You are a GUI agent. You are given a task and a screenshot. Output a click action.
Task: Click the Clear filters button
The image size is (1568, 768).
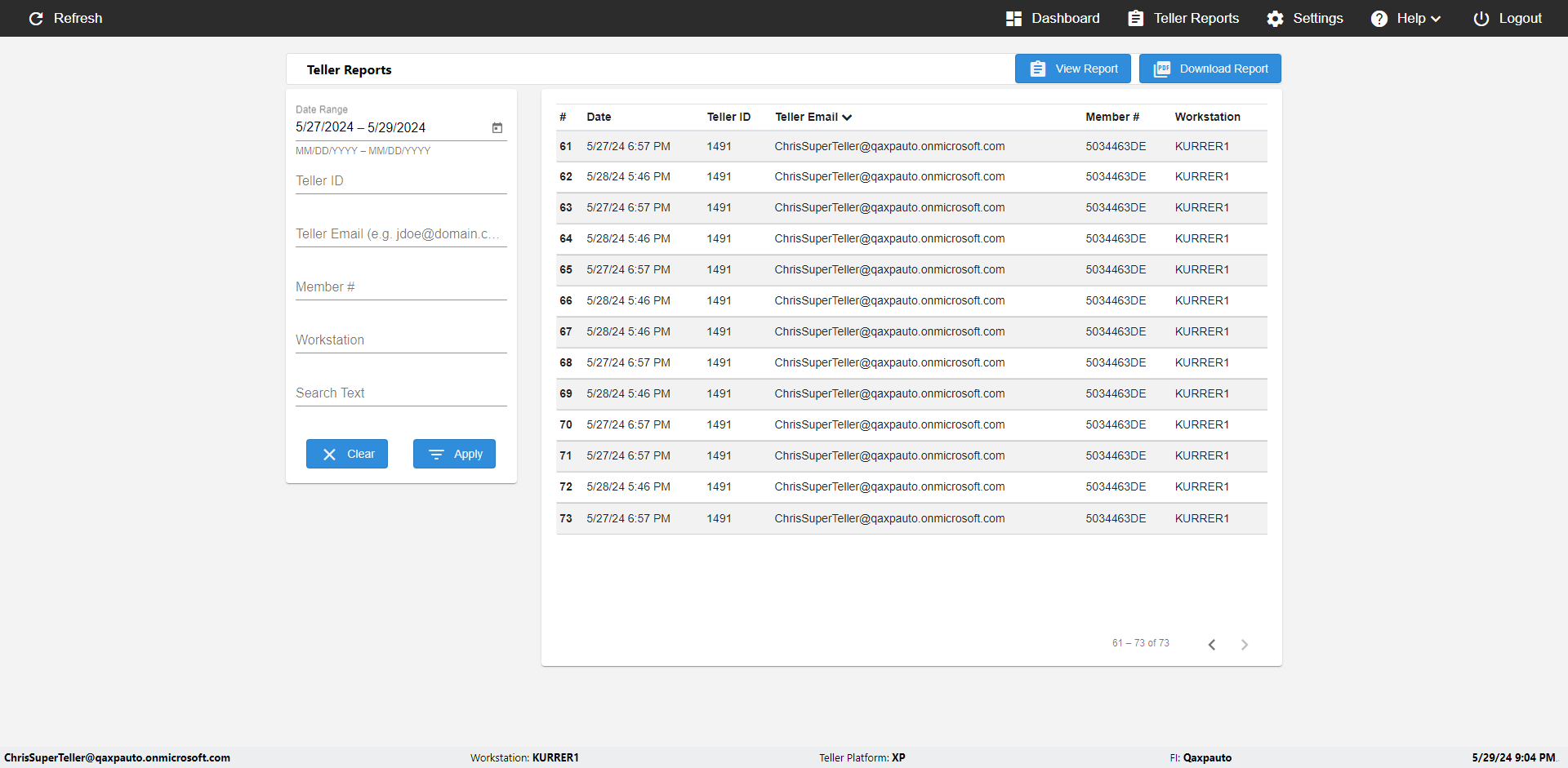click(x=347, y=454)
